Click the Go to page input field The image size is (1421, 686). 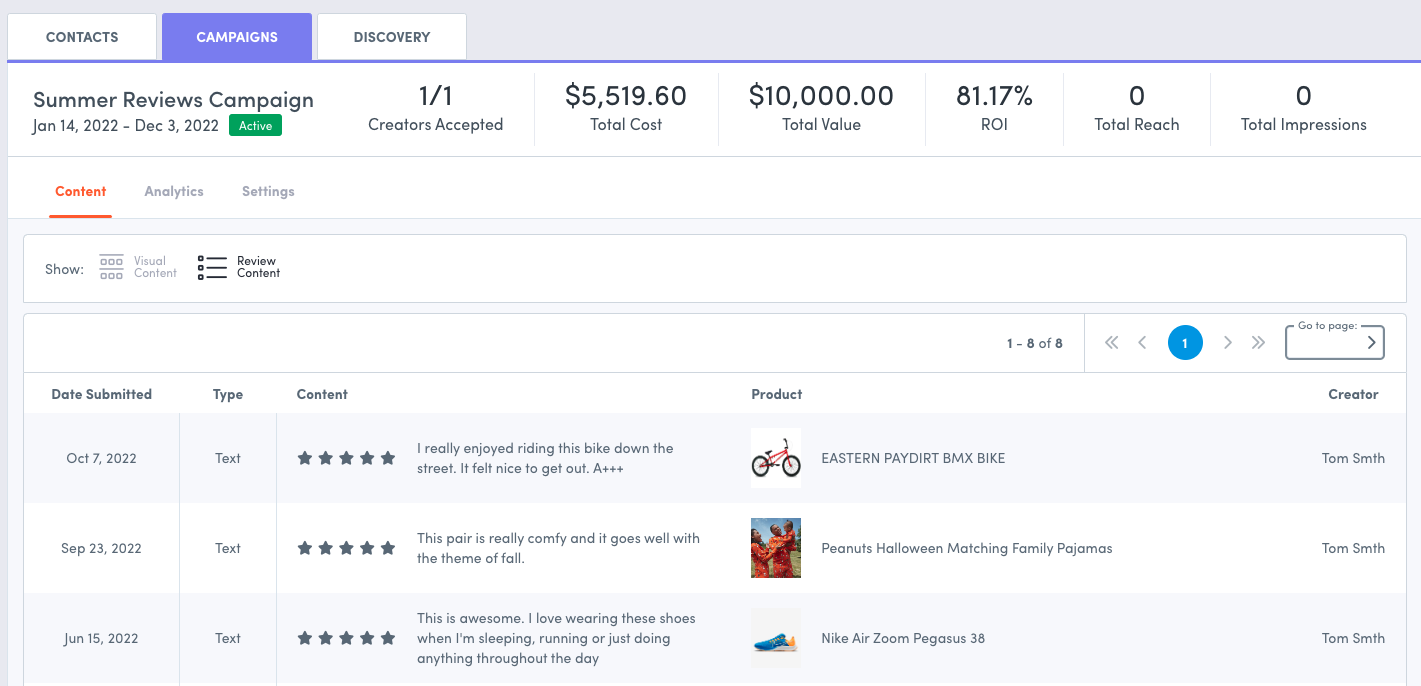pyautogui.click(x=1325, y=344)
